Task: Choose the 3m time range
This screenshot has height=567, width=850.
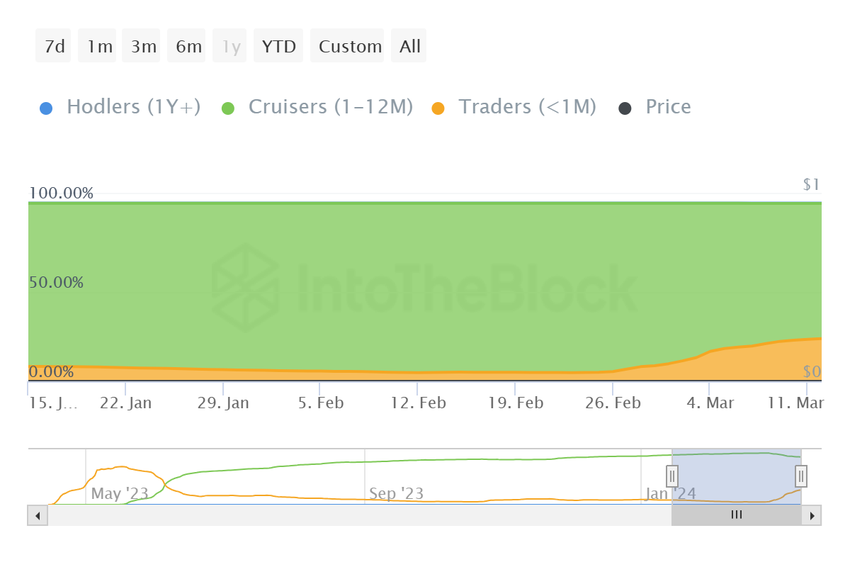Action: 143,46
